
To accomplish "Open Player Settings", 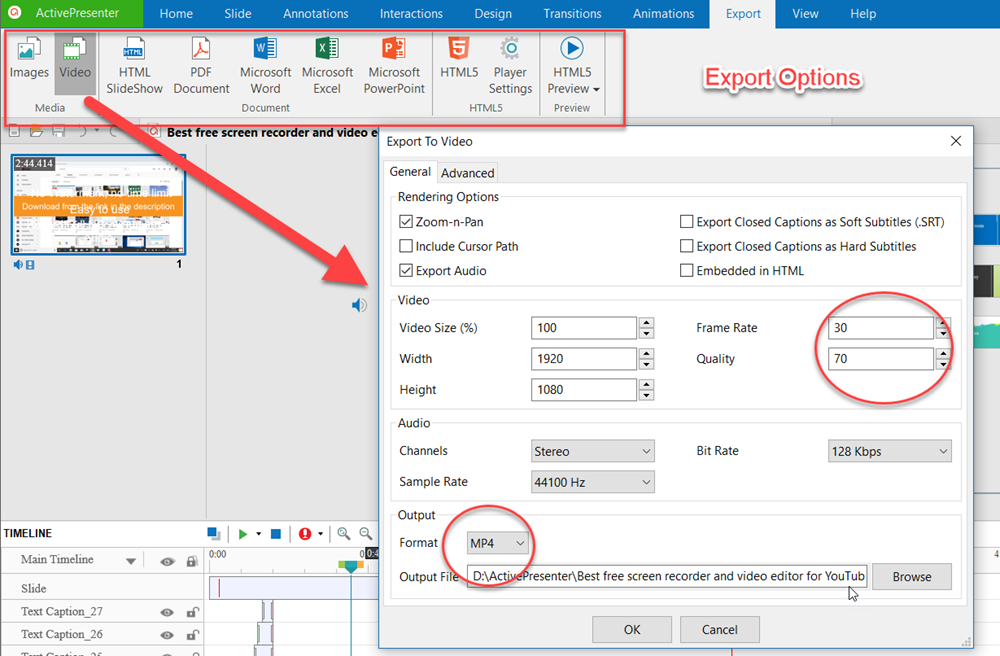I will coord(510,65).
